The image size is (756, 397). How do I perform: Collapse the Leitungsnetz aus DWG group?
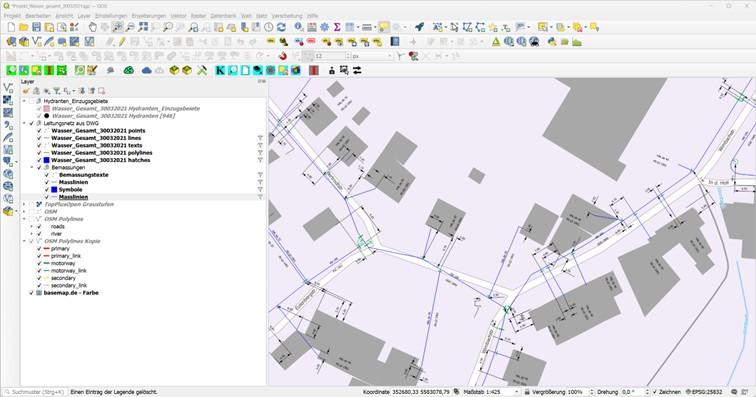point(24,123)
